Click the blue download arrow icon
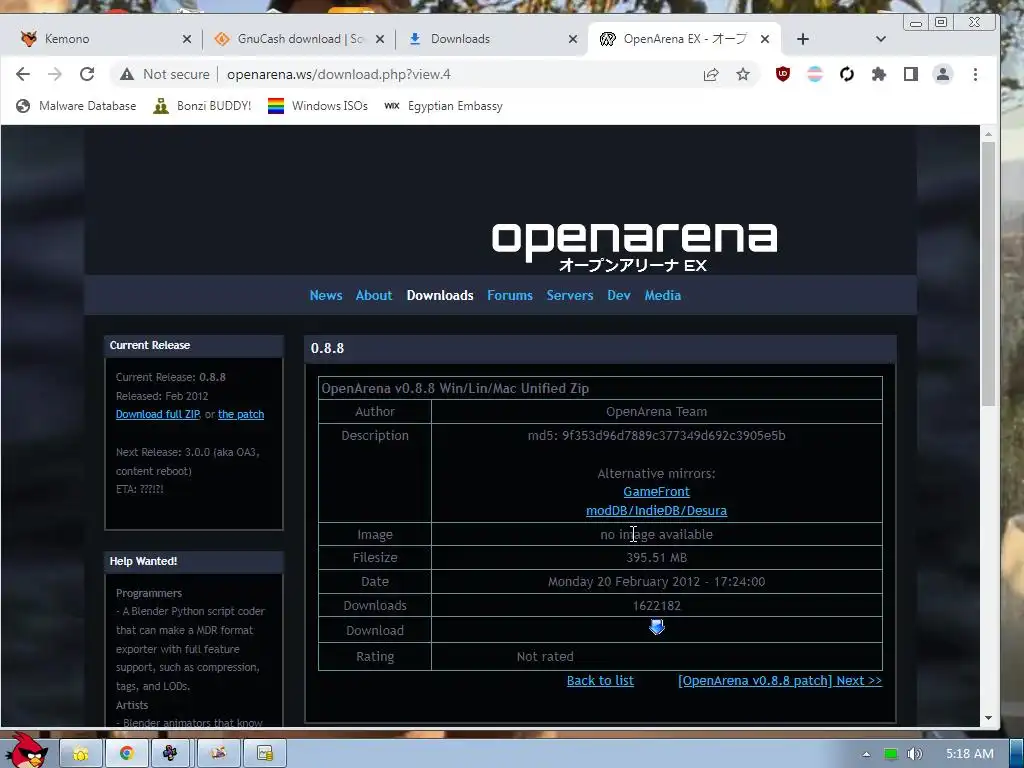The width and height of the screenshot is (1024, 768). click(657, 628)
